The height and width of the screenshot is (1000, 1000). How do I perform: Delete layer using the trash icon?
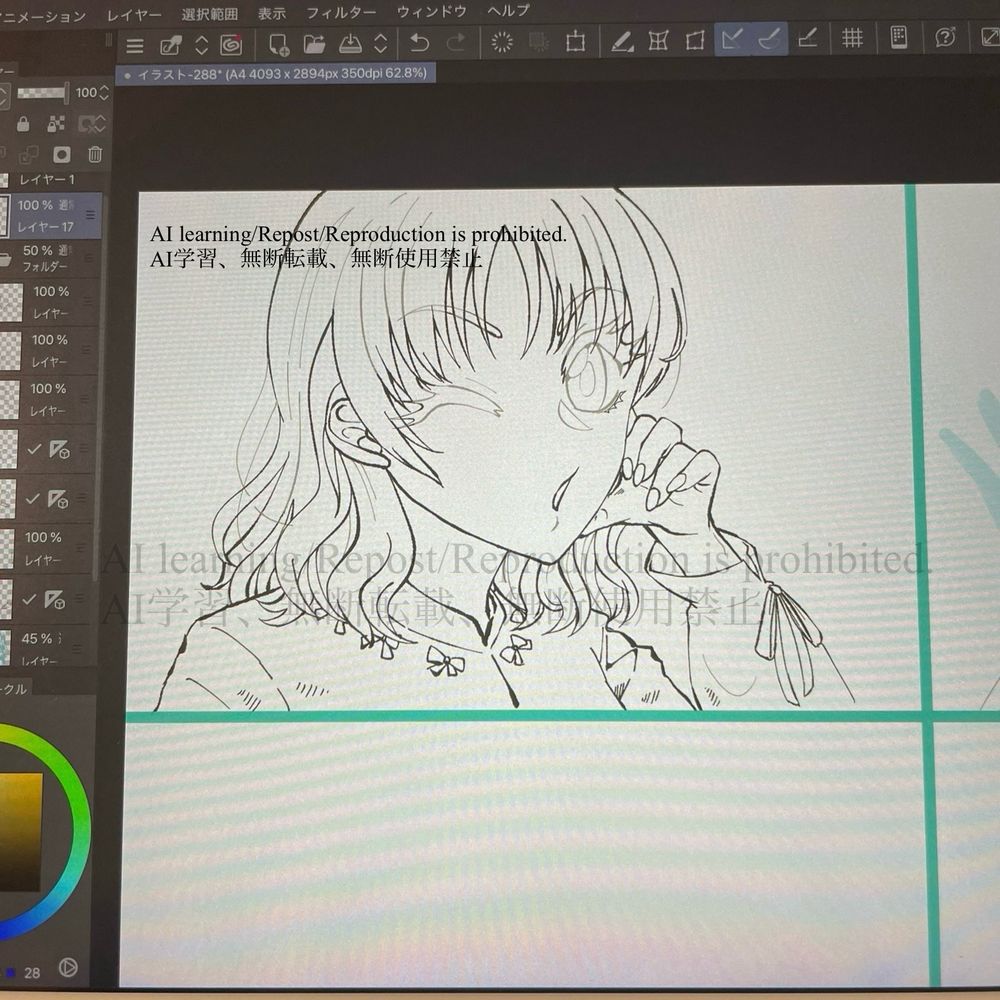click(x=95, y=154)
